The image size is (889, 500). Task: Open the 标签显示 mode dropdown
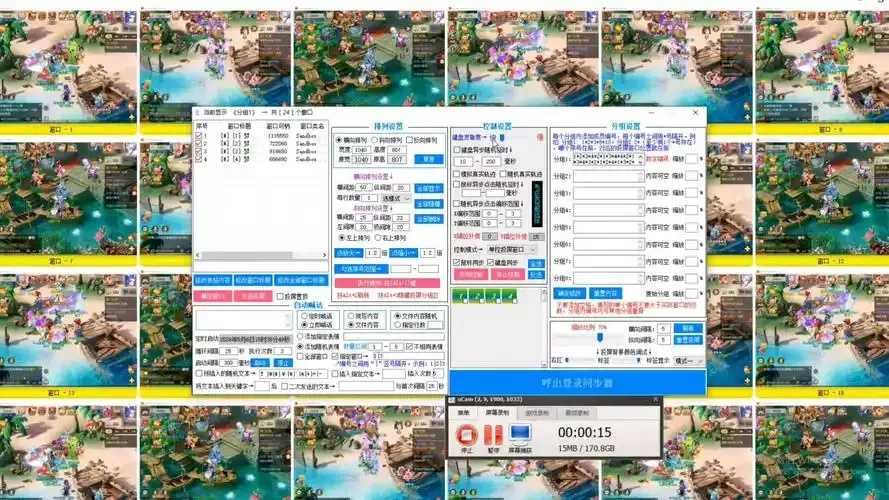click(x=688, y=361)
